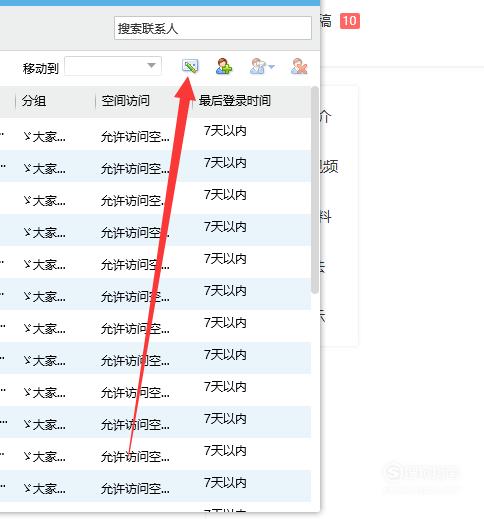Click the 移动到 label text
484x519 pixels.
(41, 68)
